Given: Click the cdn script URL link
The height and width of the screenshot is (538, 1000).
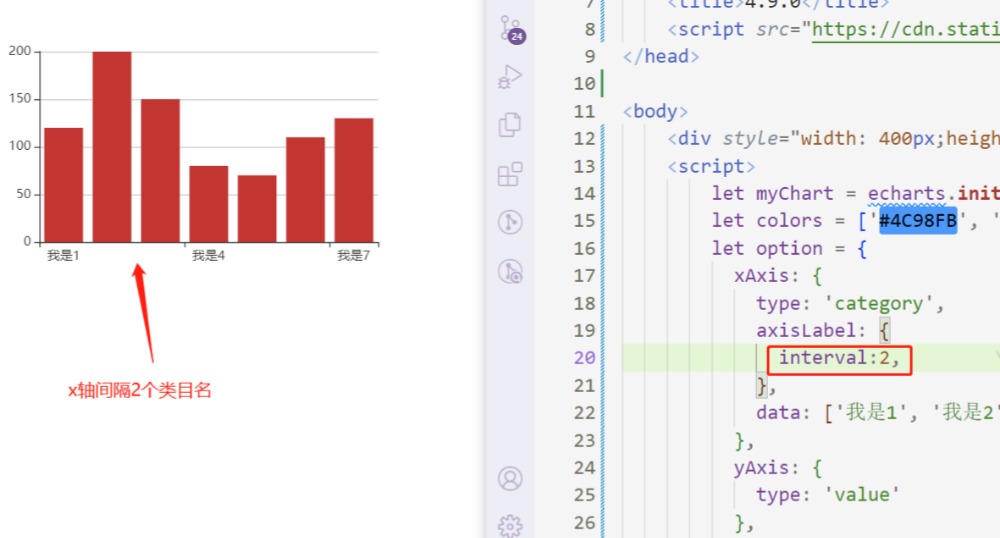Looking at the screenshot, I should (x=906, y=29).
